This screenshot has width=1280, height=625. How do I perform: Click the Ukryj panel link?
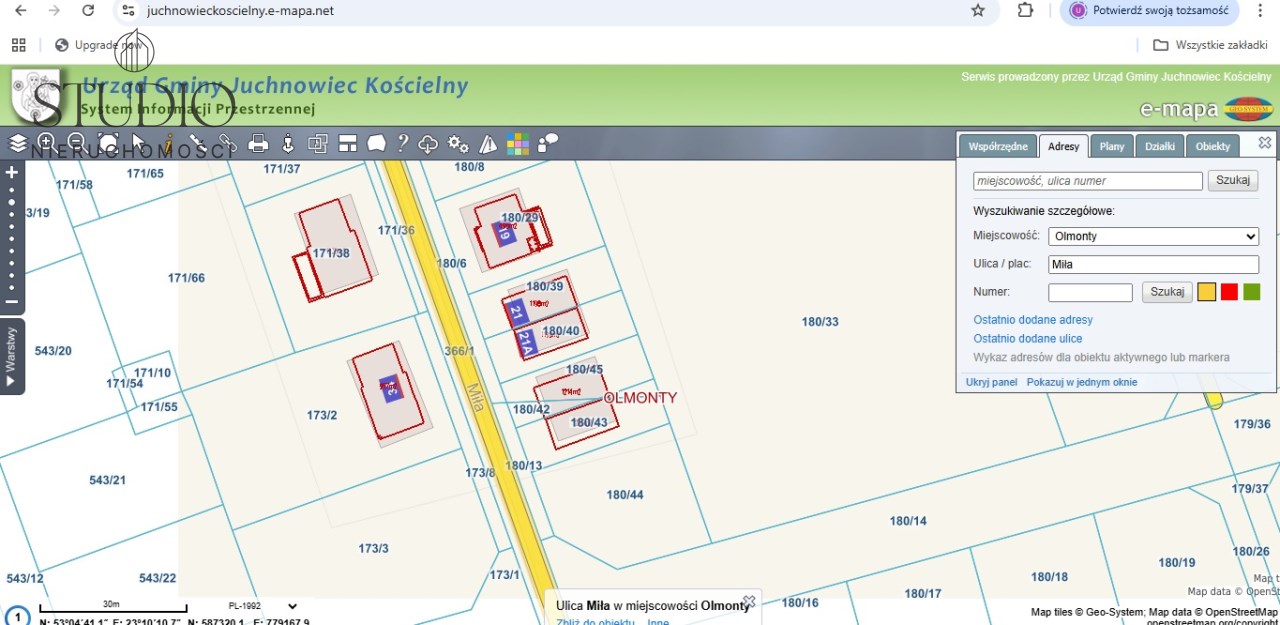991,382
